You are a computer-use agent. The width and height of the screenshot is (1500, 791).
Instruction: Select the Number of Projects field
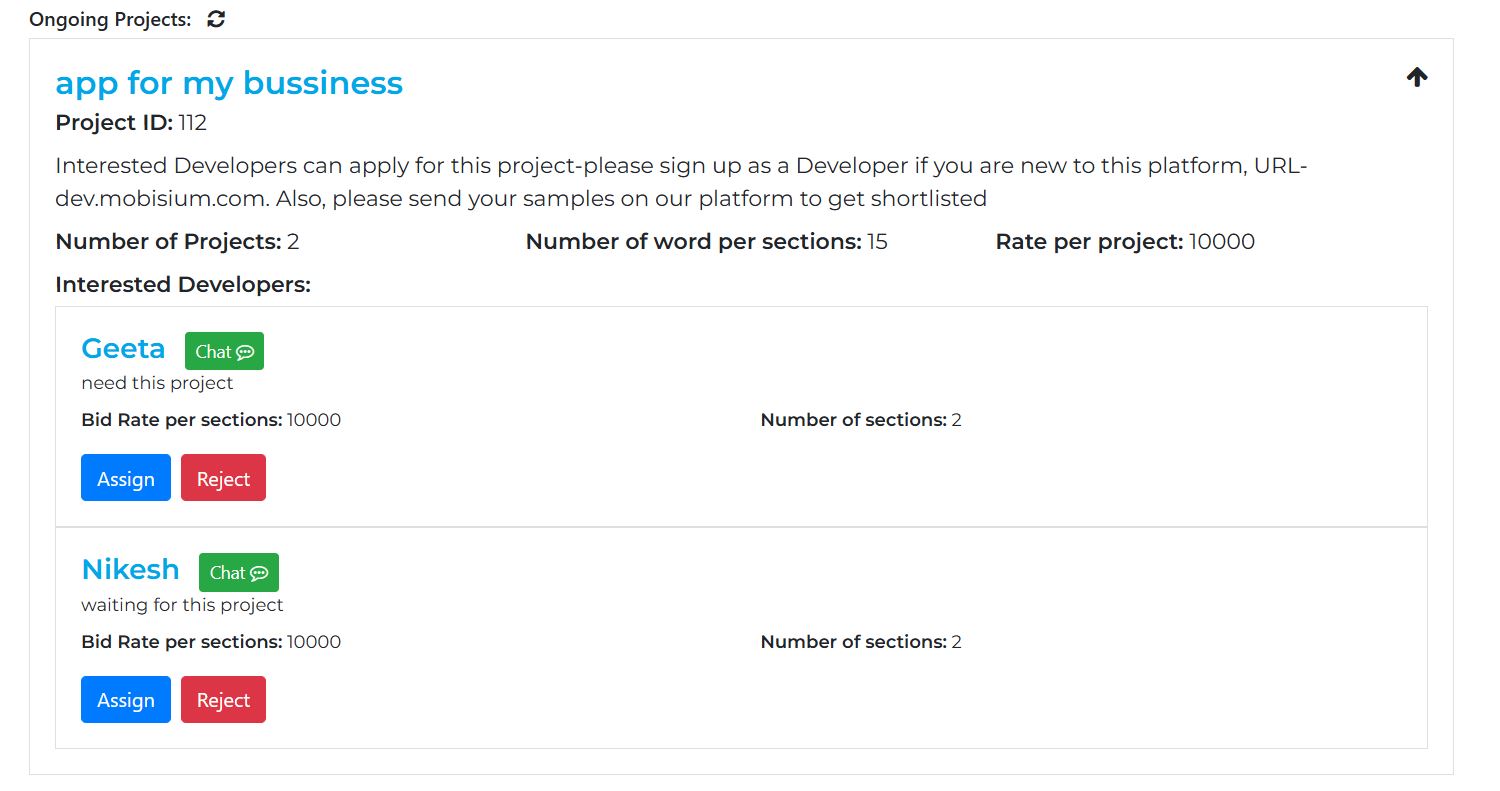(177, 241)
